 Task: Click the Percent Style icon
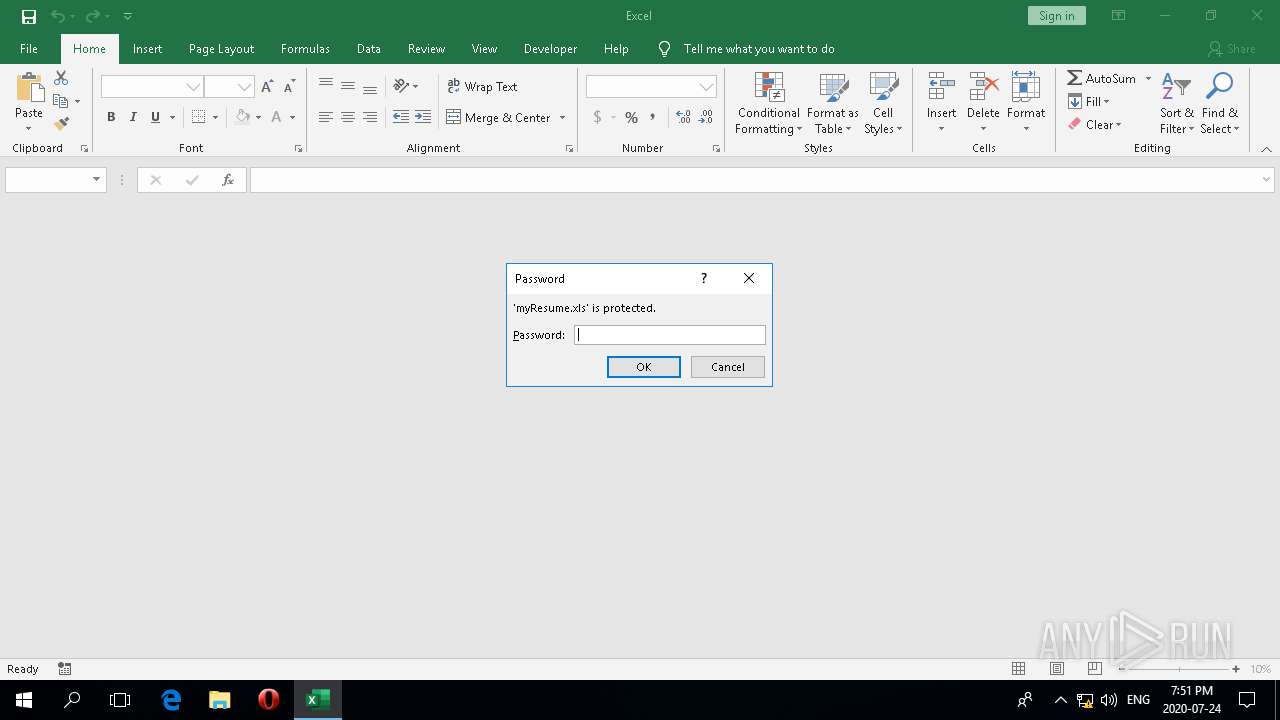(631, 117)
